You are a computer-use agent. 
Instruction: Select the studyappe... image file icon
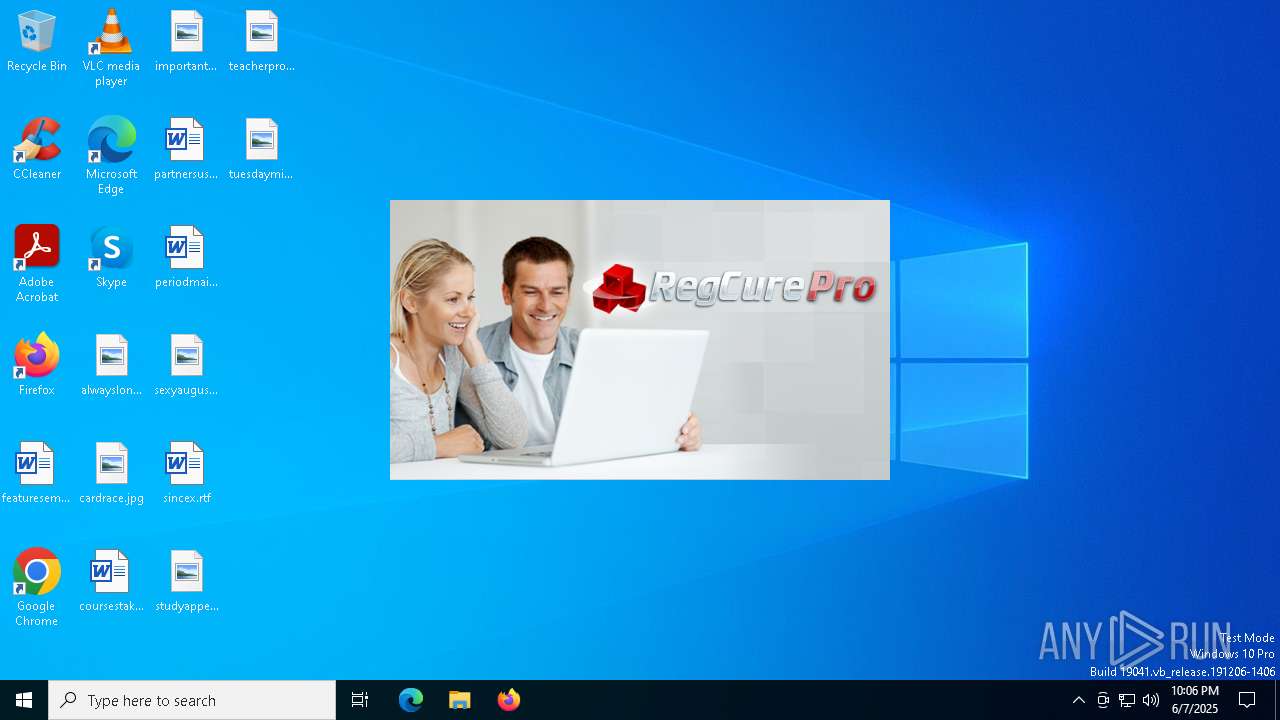click(186, 582)
